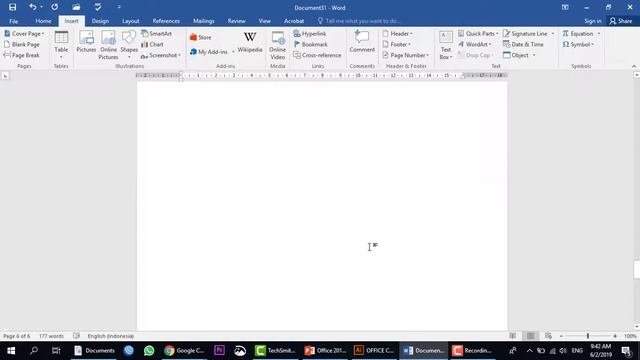640x360 pixels.
Task: Open the Office Store add-ins
Action: coord(200,37)
